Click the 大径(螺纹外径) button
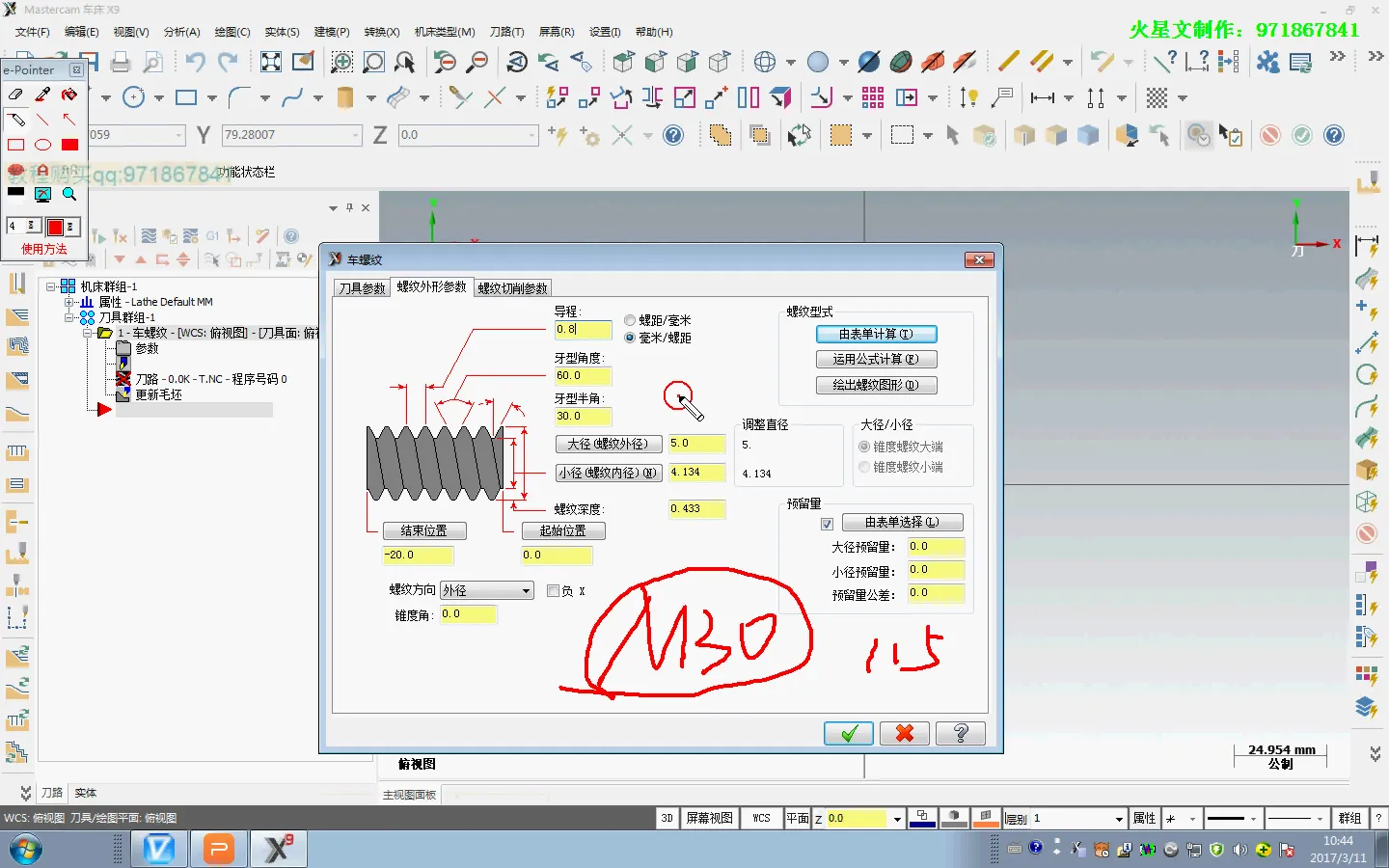Viewport: 1389px width, 868px height. [608, 444]
